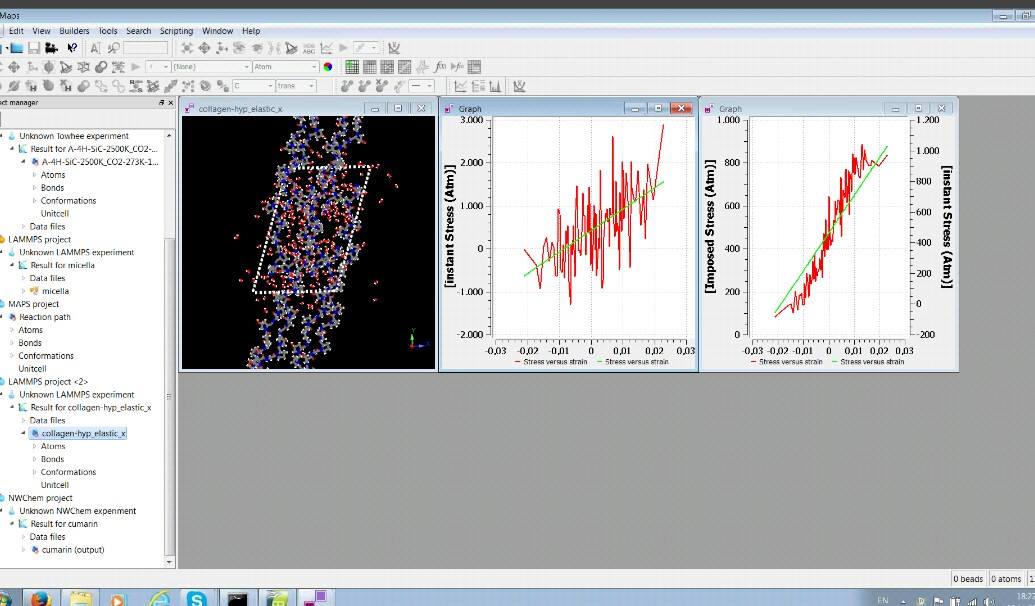
Task: Select cumarin (output) tree item
Action: (x=72, y=550)
